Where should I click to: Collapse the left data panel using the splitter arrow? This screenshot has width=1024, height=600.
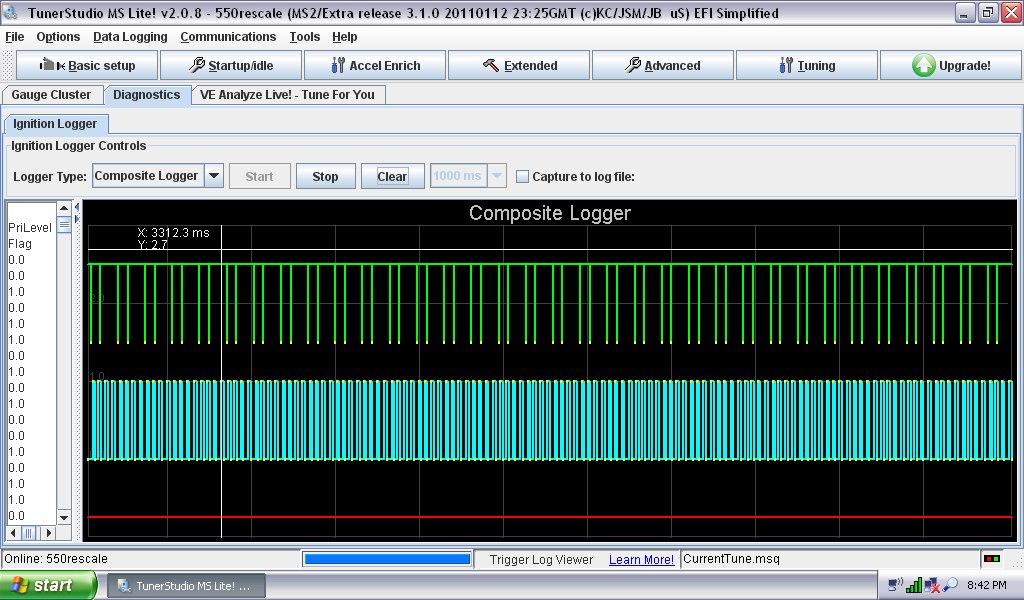(x=77, y=207)
